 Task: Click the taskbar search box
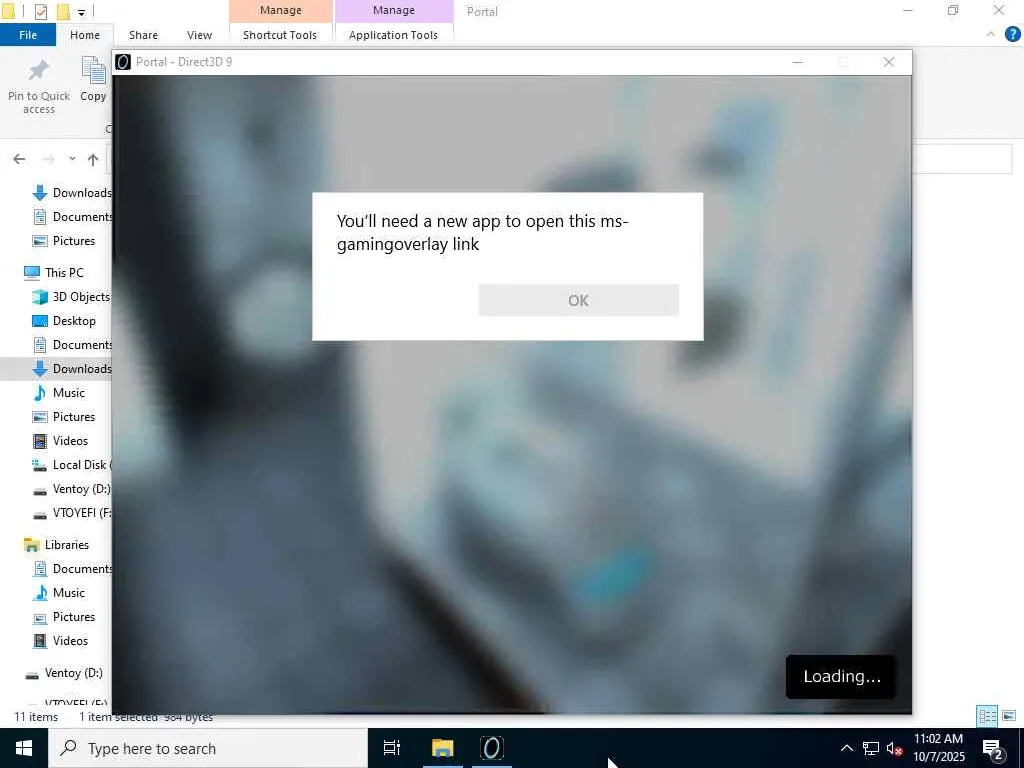coord(208,748)
